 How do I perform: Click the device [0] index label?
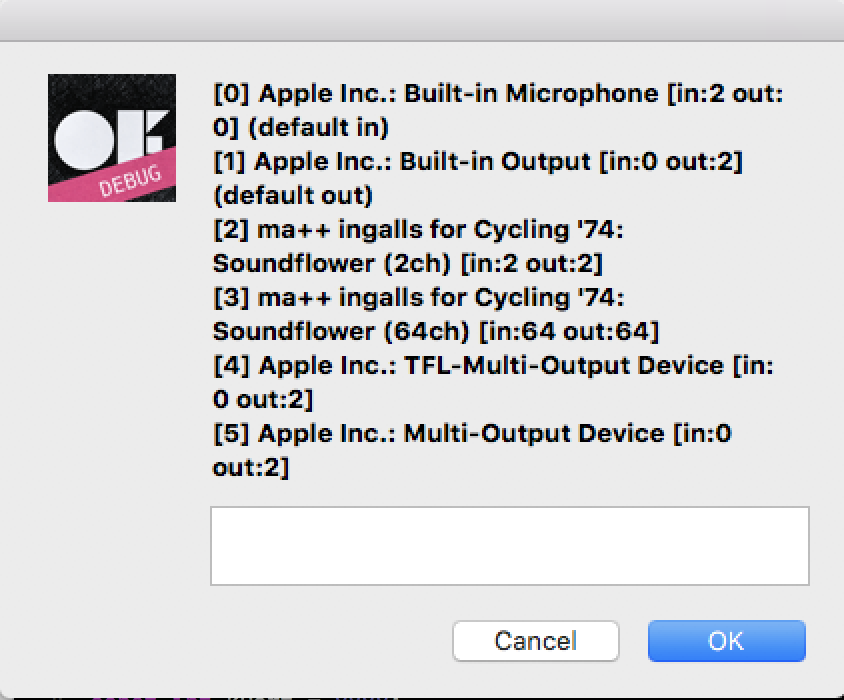[227, 93]
